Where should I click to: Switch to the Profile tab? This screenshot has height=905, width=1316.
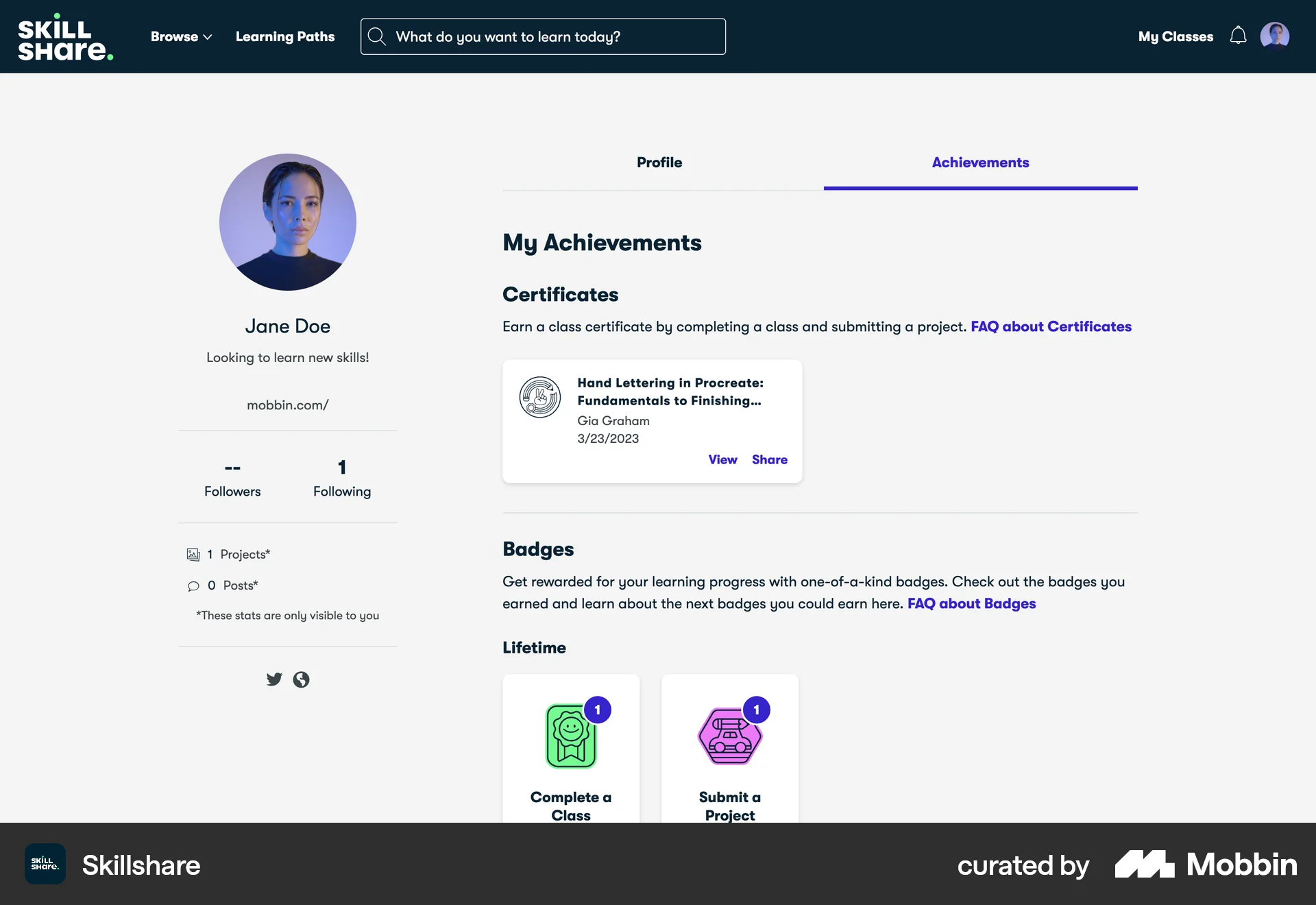(659, 162)
